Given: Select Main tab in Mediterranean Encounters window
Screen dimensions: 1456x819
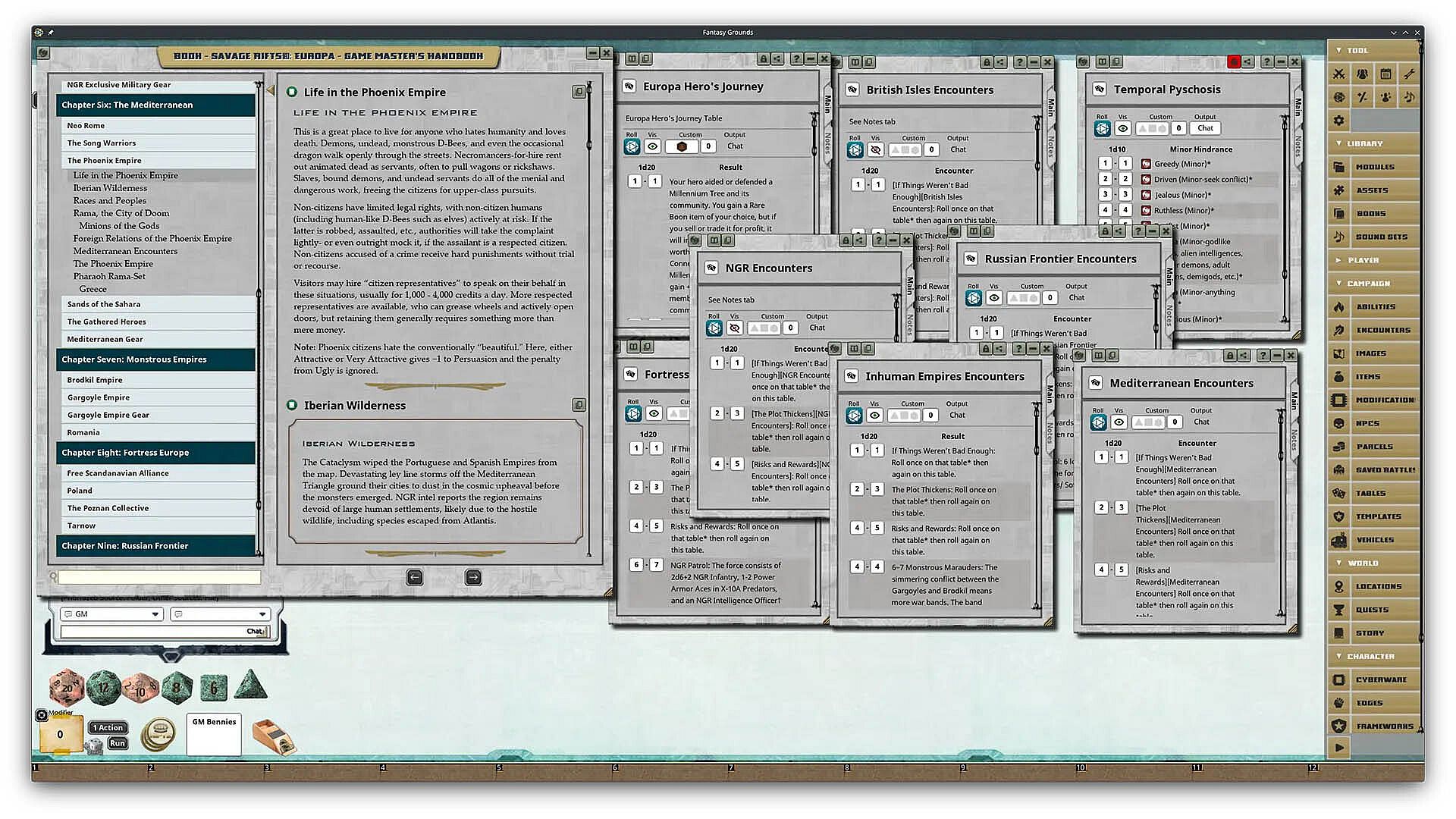Looking at the screenshot, I should 1294,401.
